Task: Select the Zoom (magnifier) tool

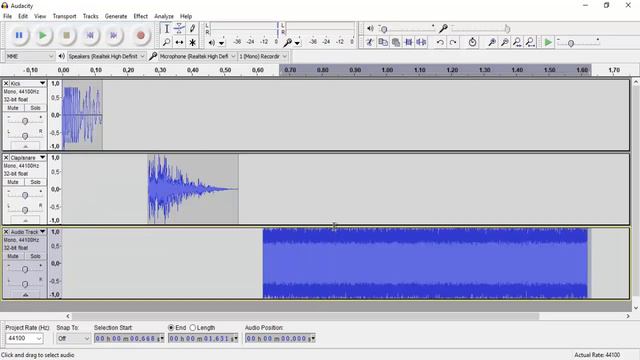Action: [x=167, y=42]
